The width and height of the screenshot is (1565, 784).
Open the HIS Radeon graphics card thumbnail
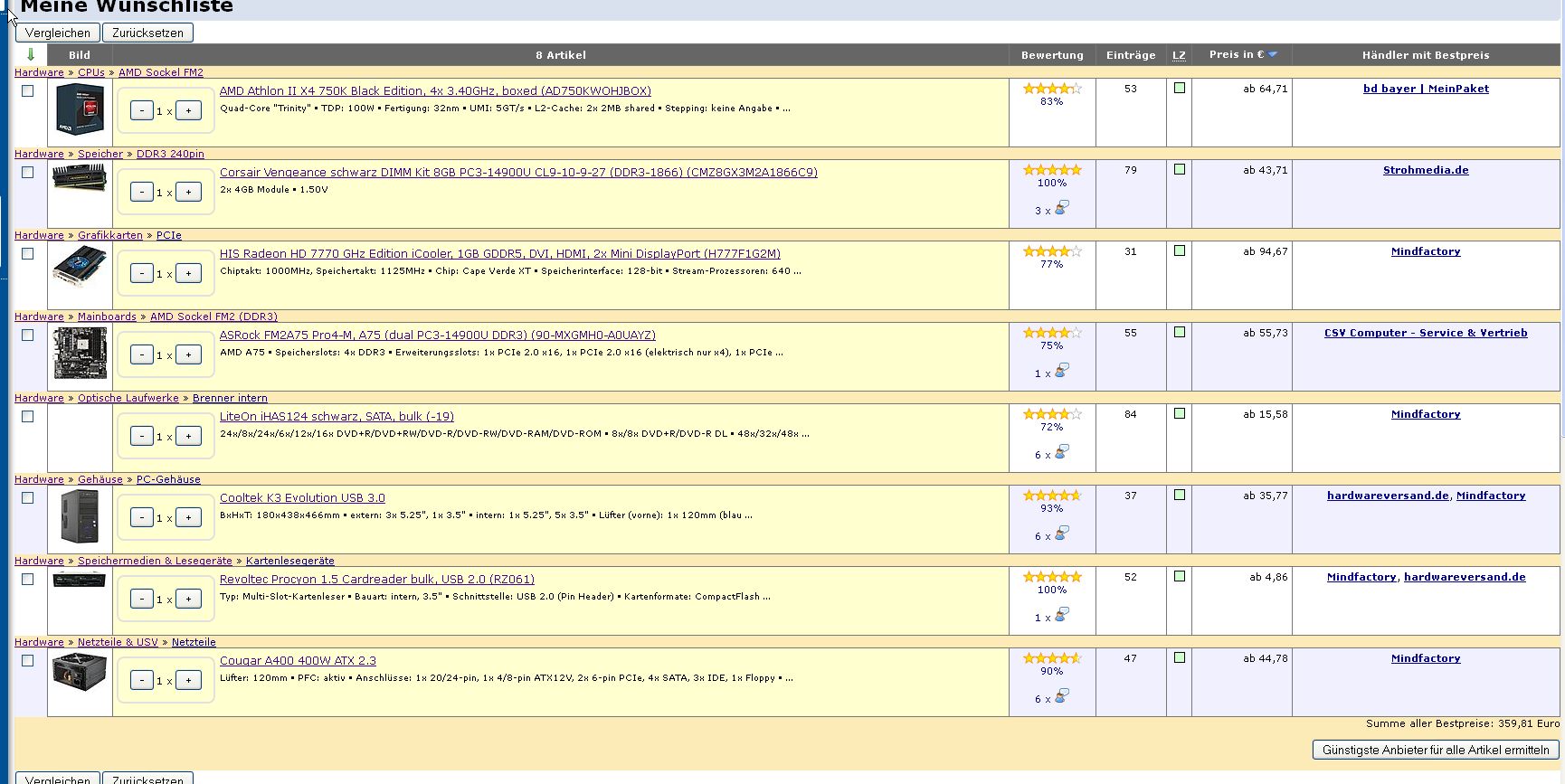click(x=80, y=266)
